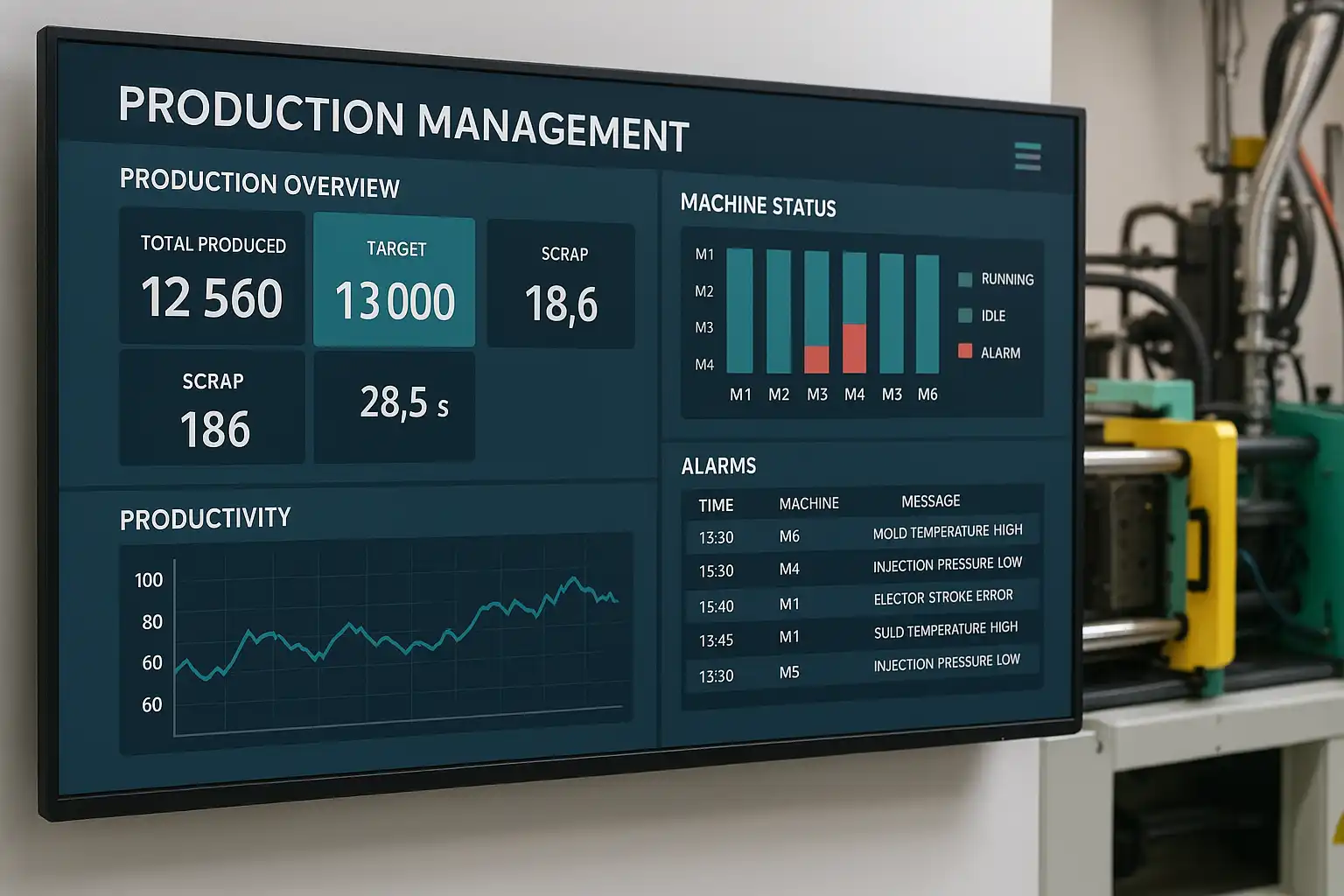Click the "PRODUCTIVITY" heading

(206, 519)
